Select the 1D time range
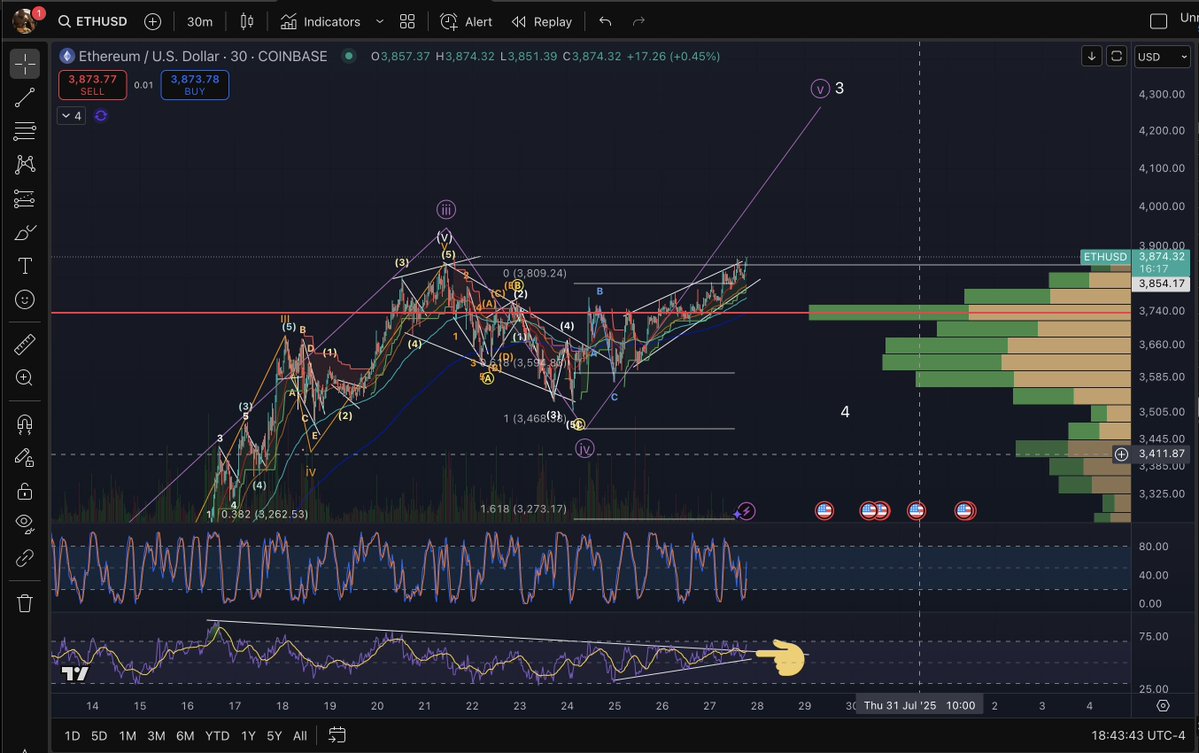Screen dimensions: 1199x753 click(72, 735)
